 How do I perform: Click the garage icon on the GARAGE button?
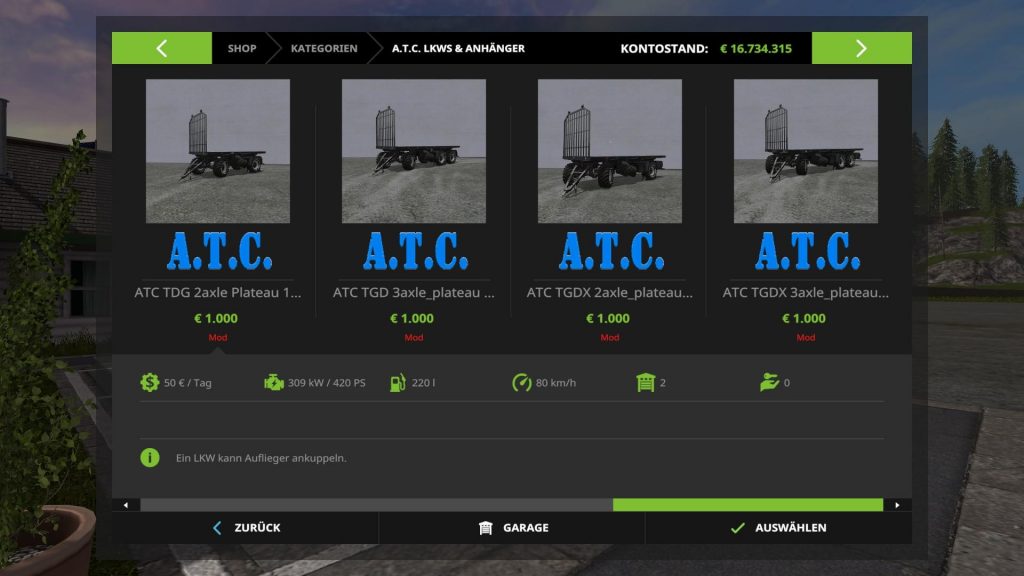(487, 527)
